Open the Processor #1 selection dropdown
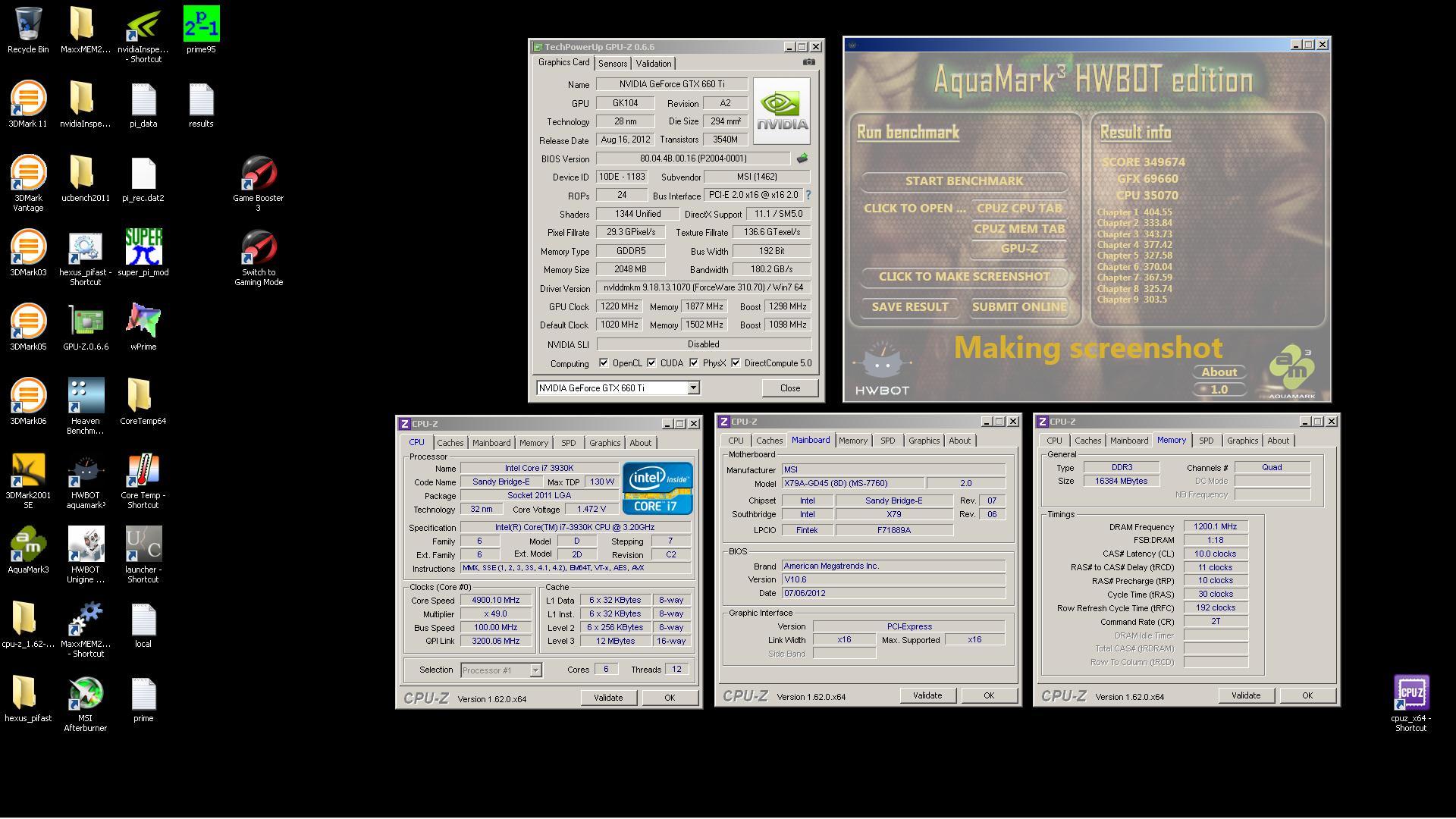This screenshot has width=1456, height=819. coord(535,670)
